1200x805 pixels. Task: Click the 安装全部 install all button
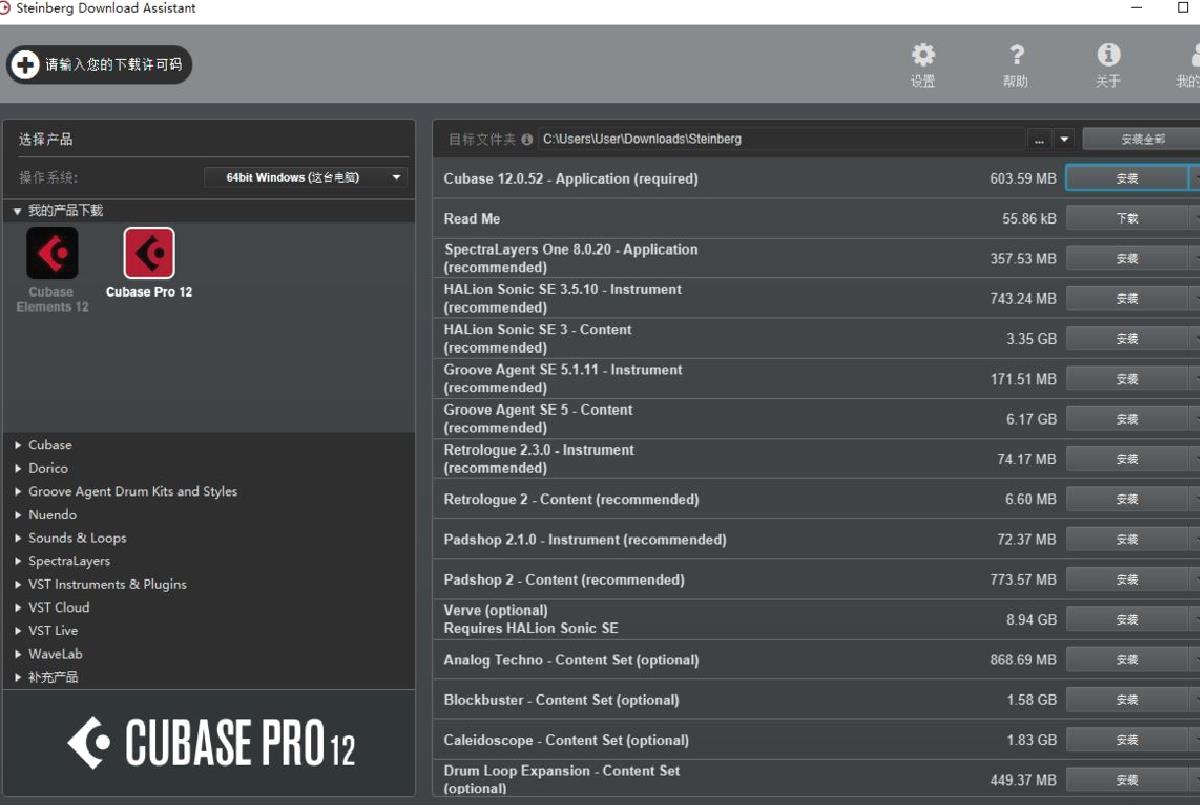point(1142,140)
